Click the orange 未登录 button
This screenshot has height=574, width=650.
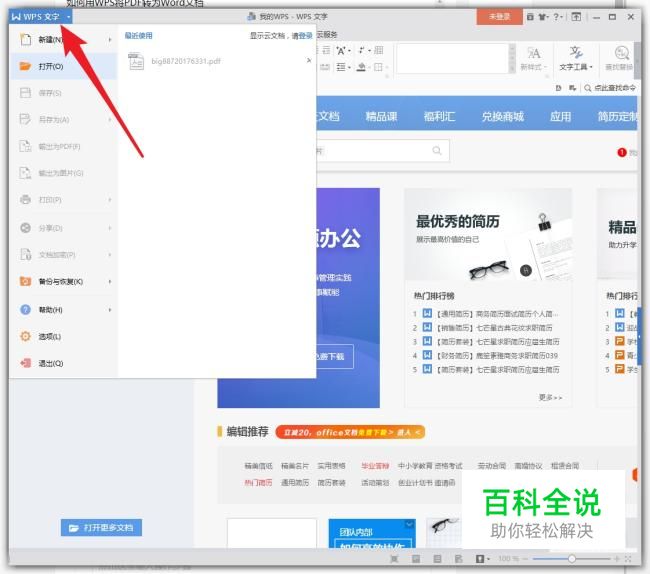point(499,17)
